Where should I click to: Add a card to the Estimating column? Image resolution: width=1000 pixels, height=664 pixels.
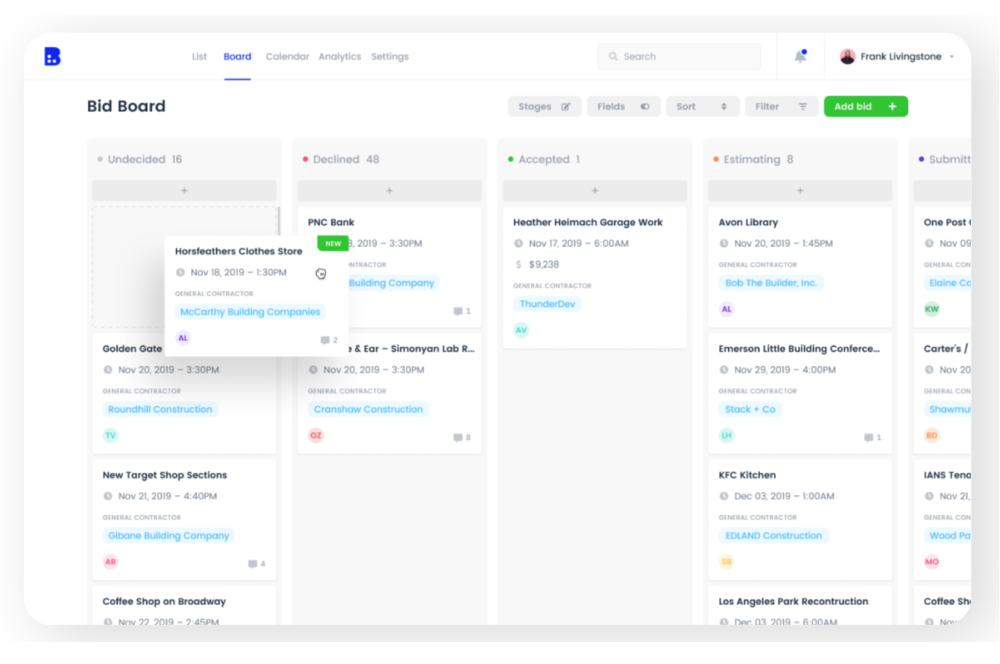click(x=800, y=191)
